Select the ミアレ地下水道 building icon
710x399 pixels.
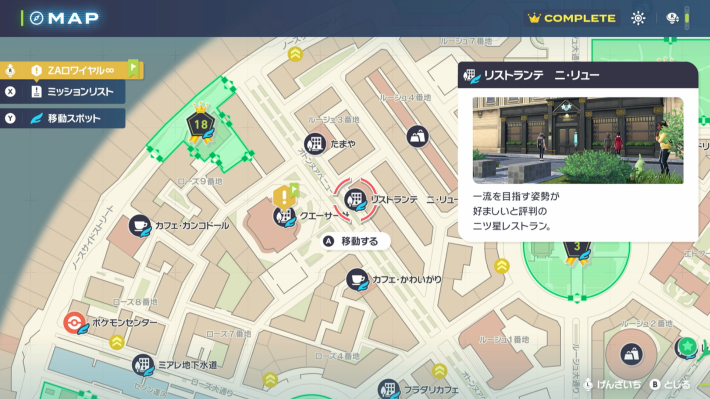pyautogui.click(x=143, y=365)
